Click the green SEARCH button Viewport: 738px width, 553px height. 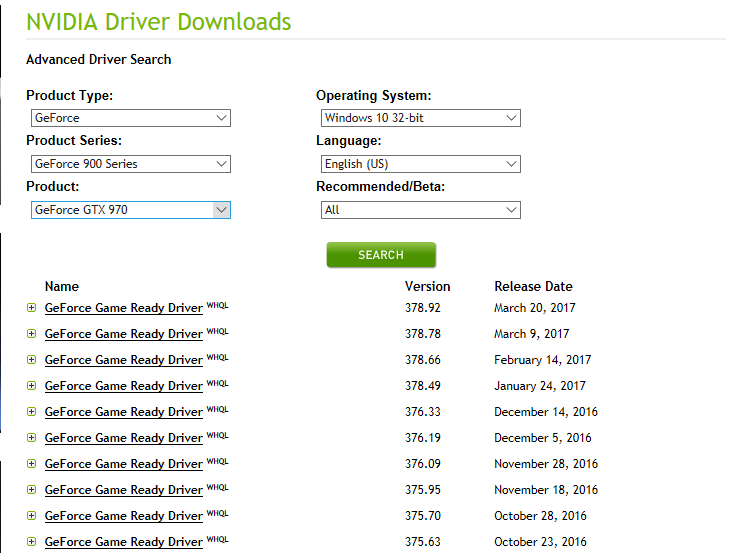pyautogui.click(x=381, y=255)
